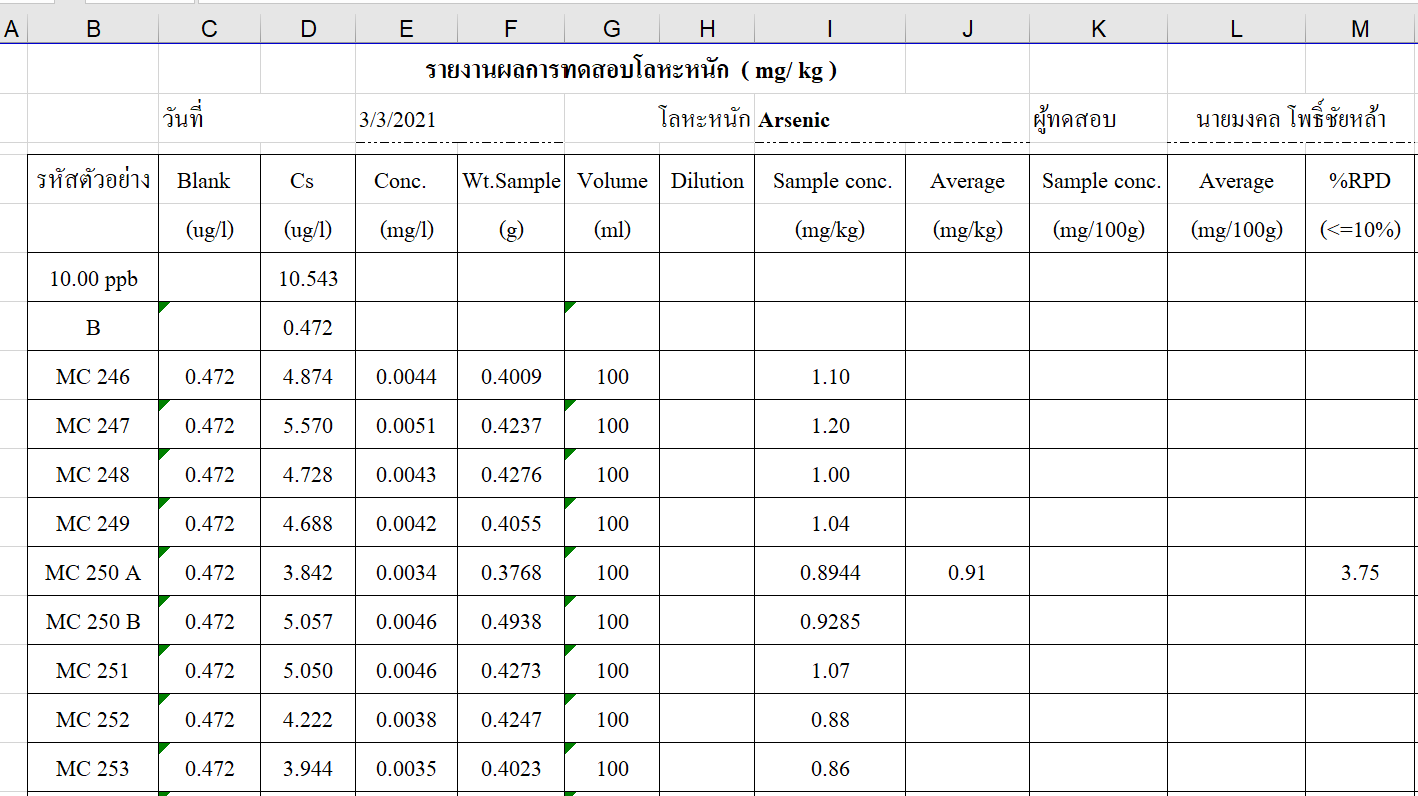
Task: Click weight value 0.4938
Action: click(511, 621)
